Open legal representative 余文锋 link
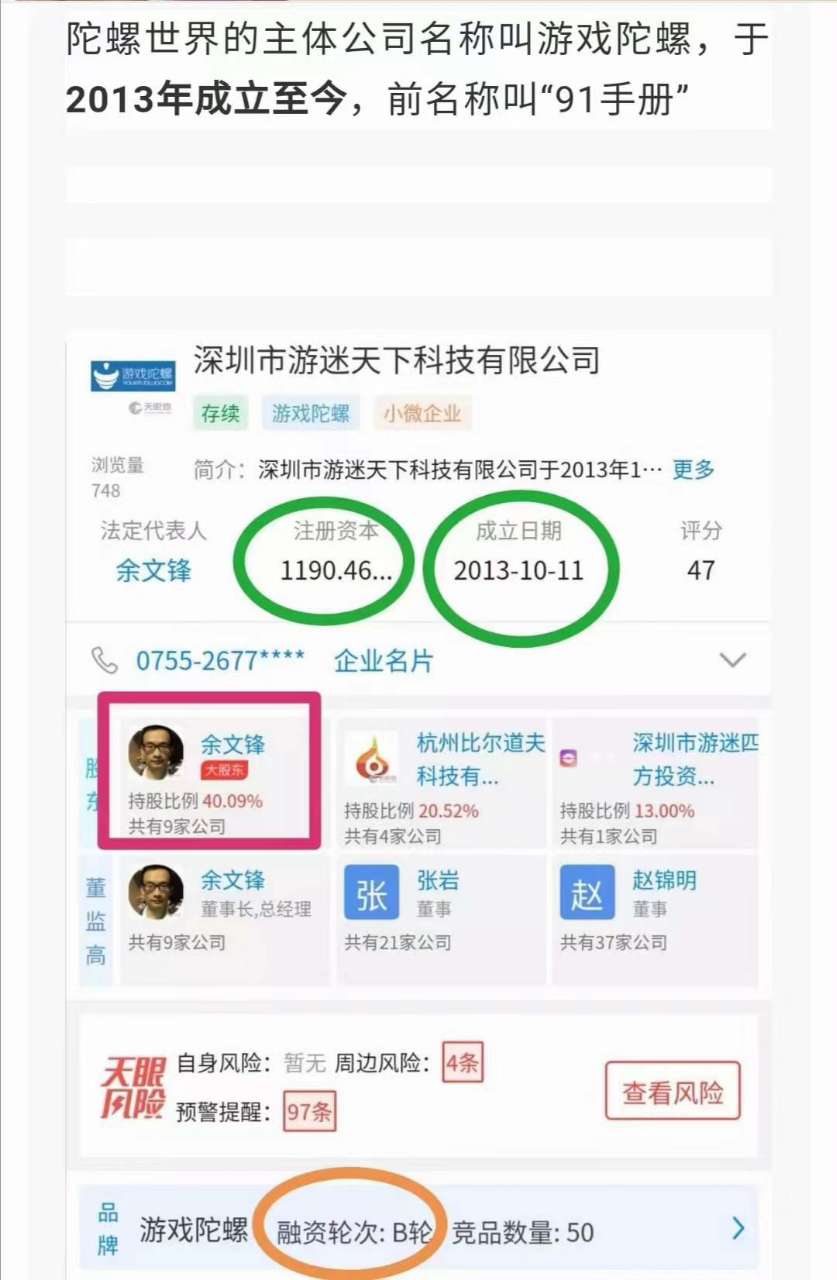 click(x=154, y=570)
